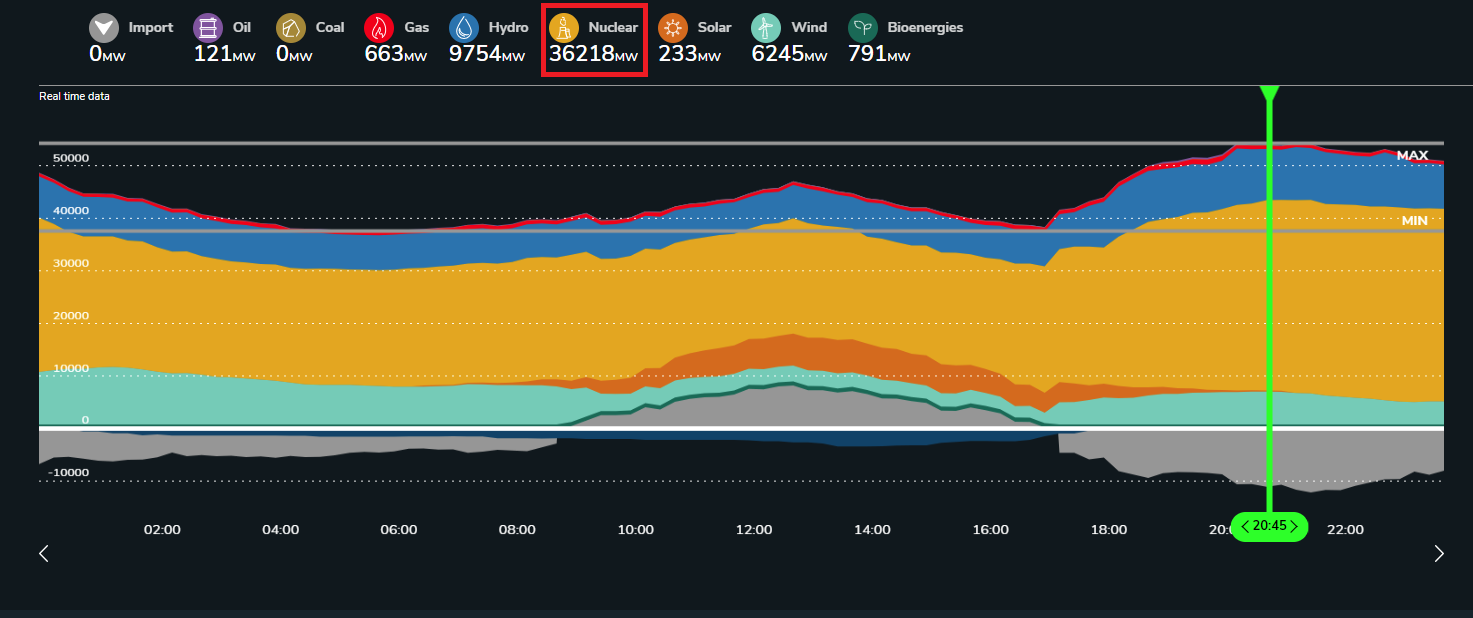Toggle the Wind 6245 MW legend entry

tap(790, 40)
